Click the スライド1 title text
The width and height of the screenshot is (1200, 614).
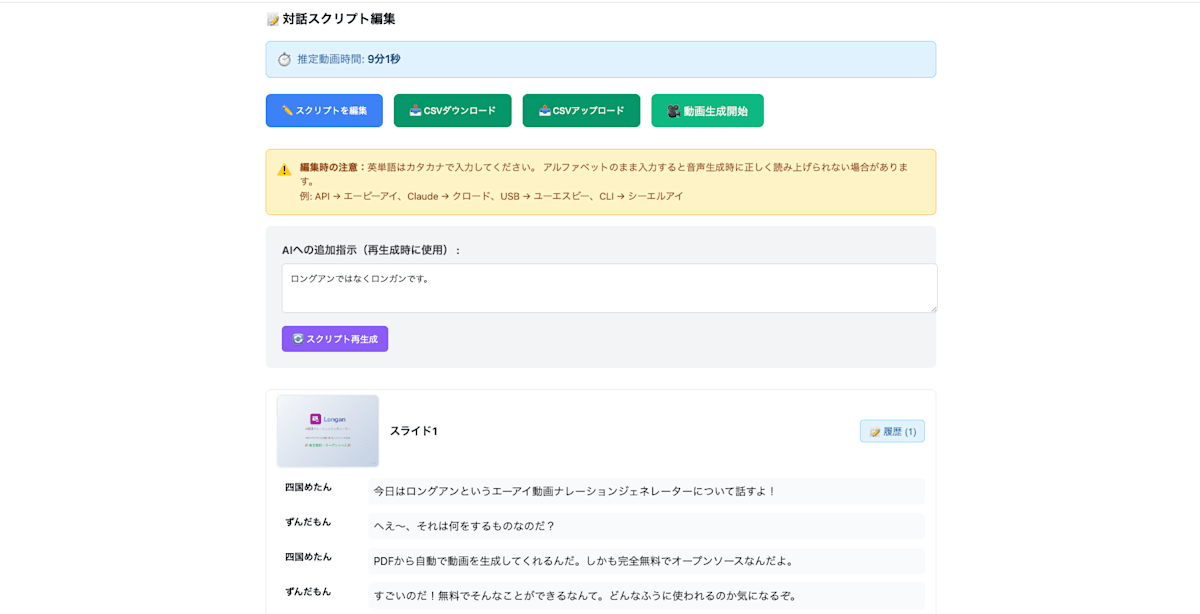coord(414,431)
